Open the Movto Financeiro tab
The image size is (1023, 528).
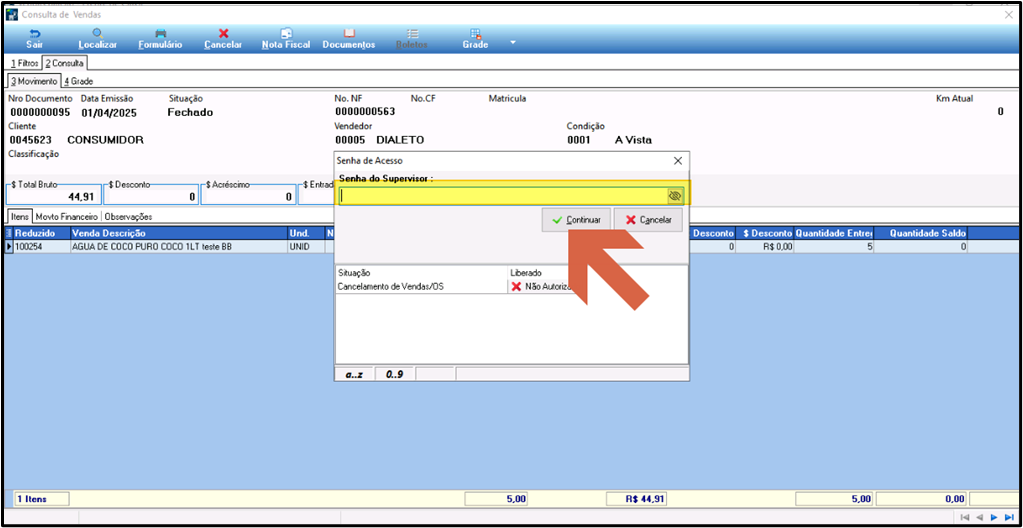click(67, 216)
